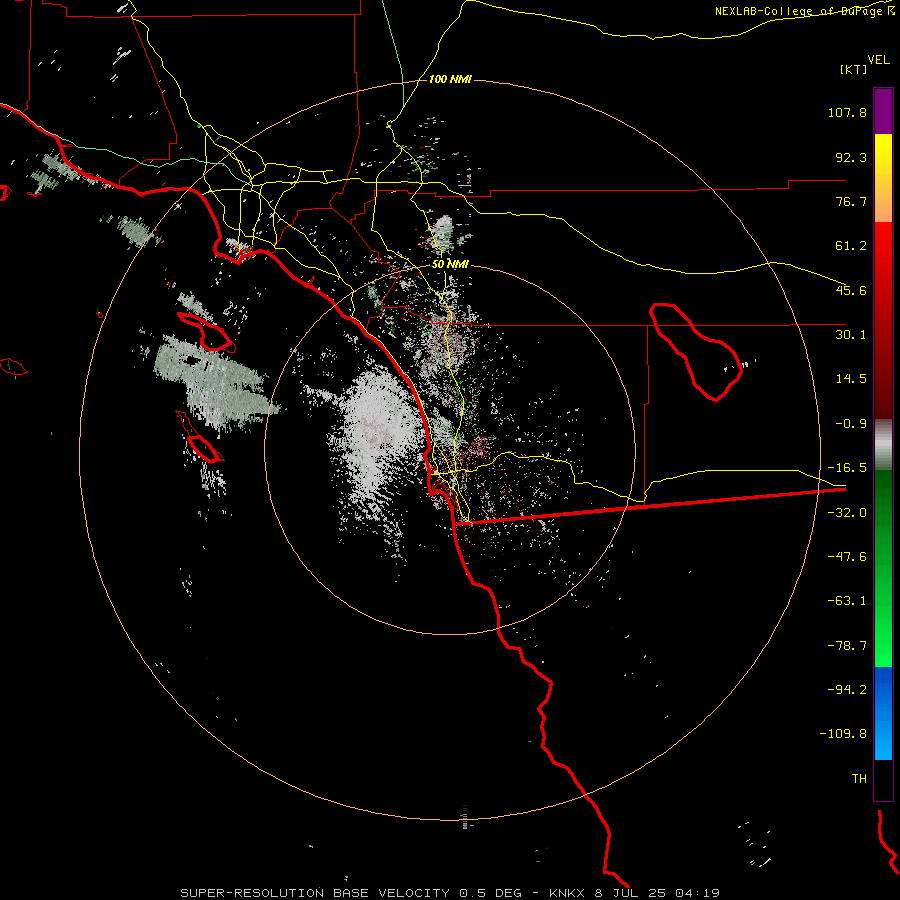Click the 61.2 velocity scale value

click(x=851, y=246)
